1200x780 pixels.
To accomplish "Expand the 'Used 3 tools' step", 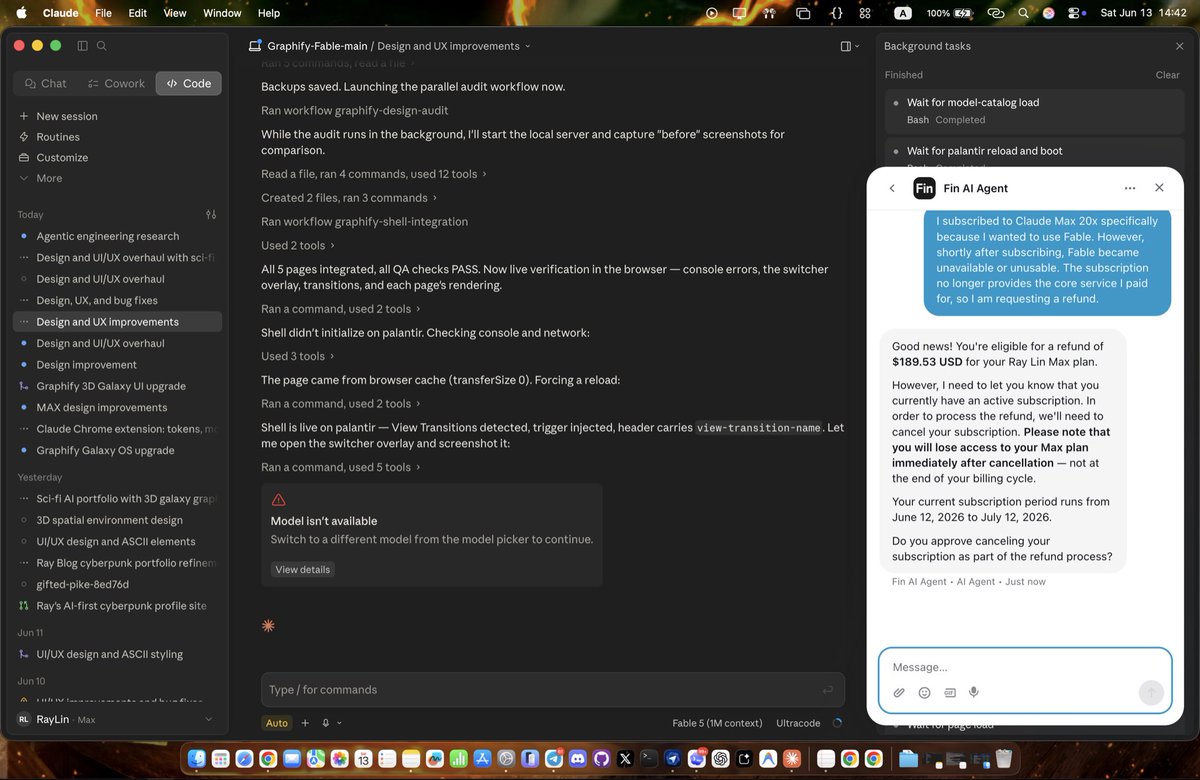I will [298, 356].
